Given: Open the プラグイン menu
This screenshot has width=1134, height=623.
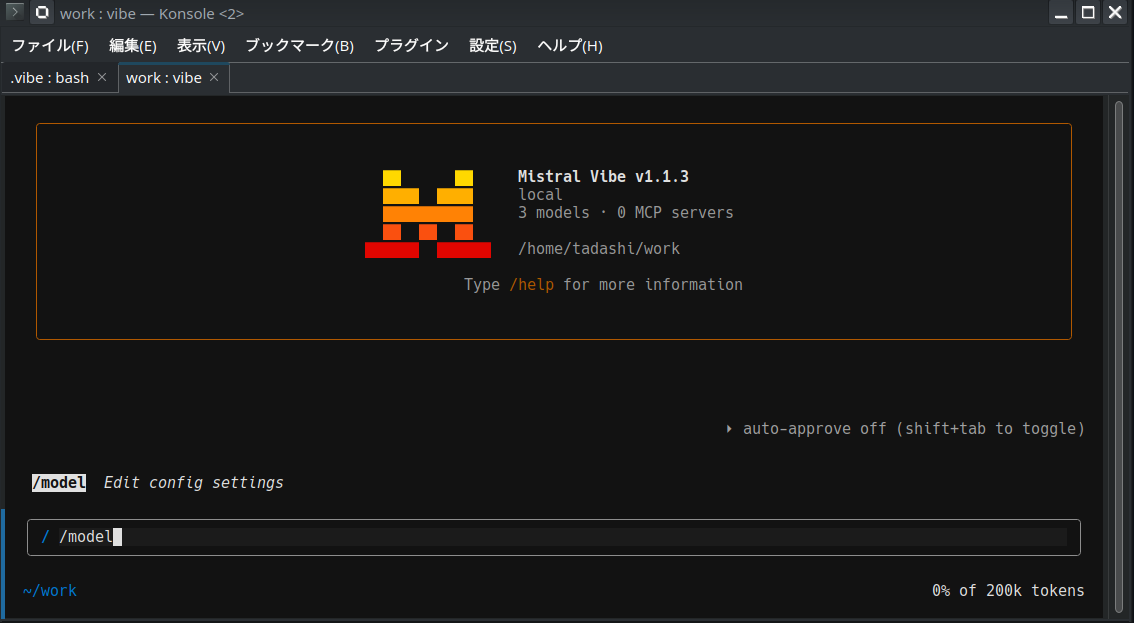Looking at the screenshot, I should tap(412, 46).
